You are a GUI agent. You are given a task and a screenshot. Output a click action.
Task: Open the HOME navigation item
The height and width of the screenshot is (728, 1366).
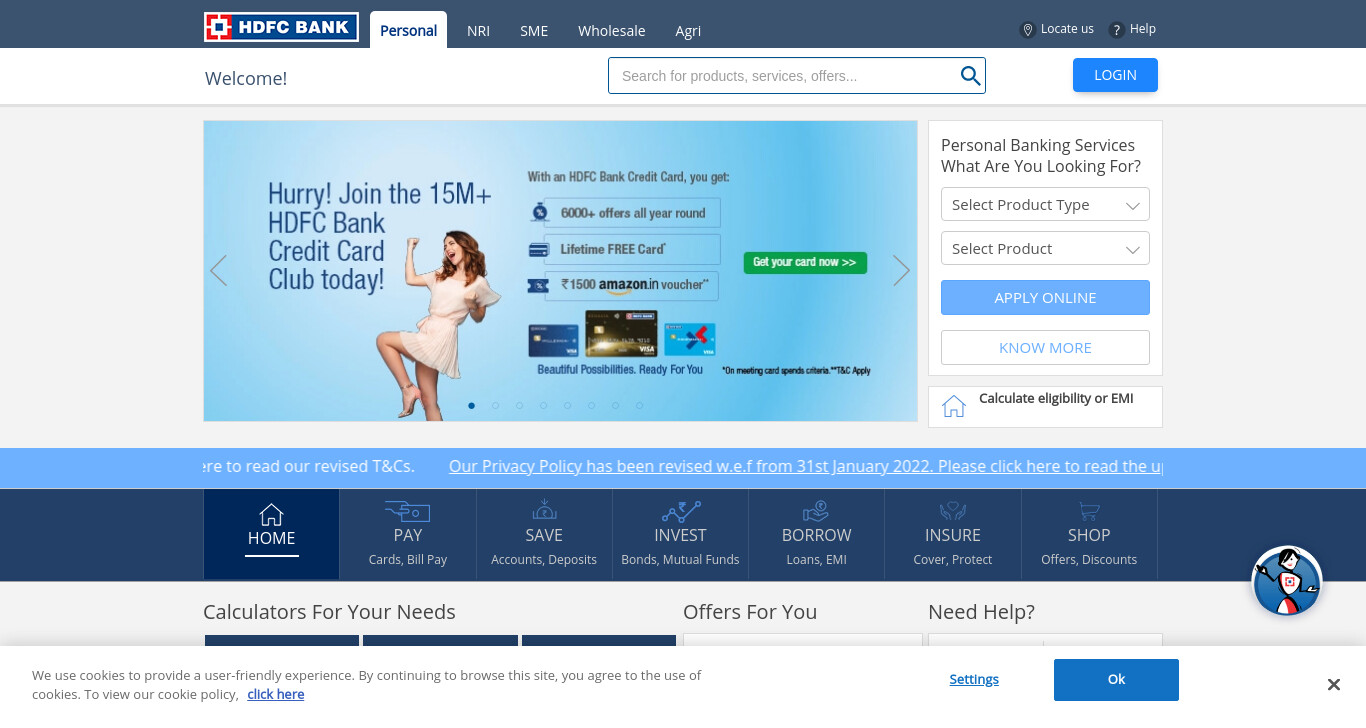click(272, 534)
